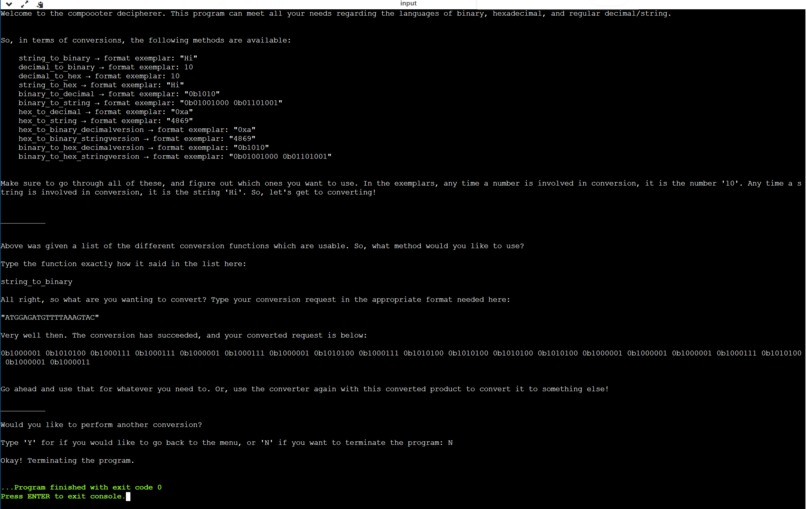This screenshot has height=509, width=806.
Task: Click 'Okay! Terminating the program.' line
Action: click(x=67, y=461)
